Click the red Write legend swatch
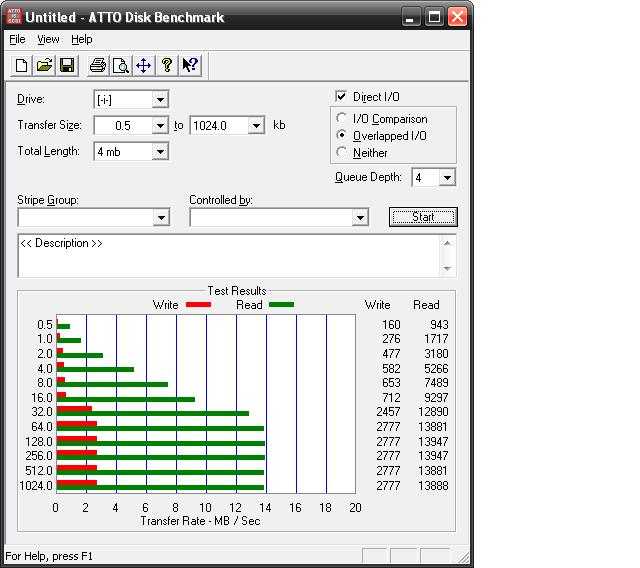This screenshot has height=568, width=640. pos(198,304)
